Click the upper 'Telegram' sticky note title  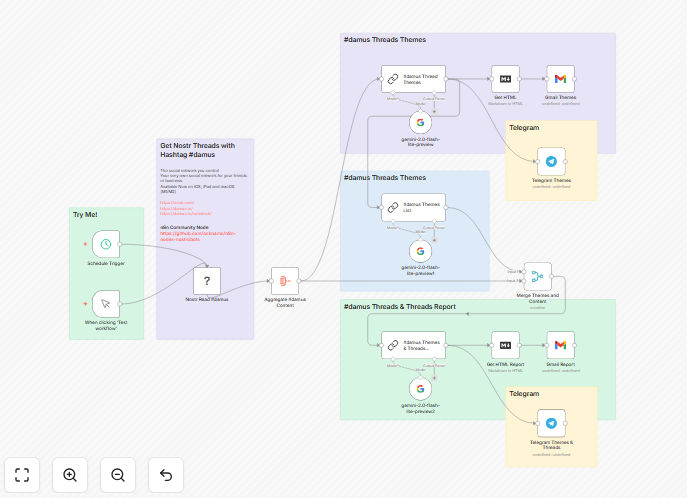click(524, 127)
